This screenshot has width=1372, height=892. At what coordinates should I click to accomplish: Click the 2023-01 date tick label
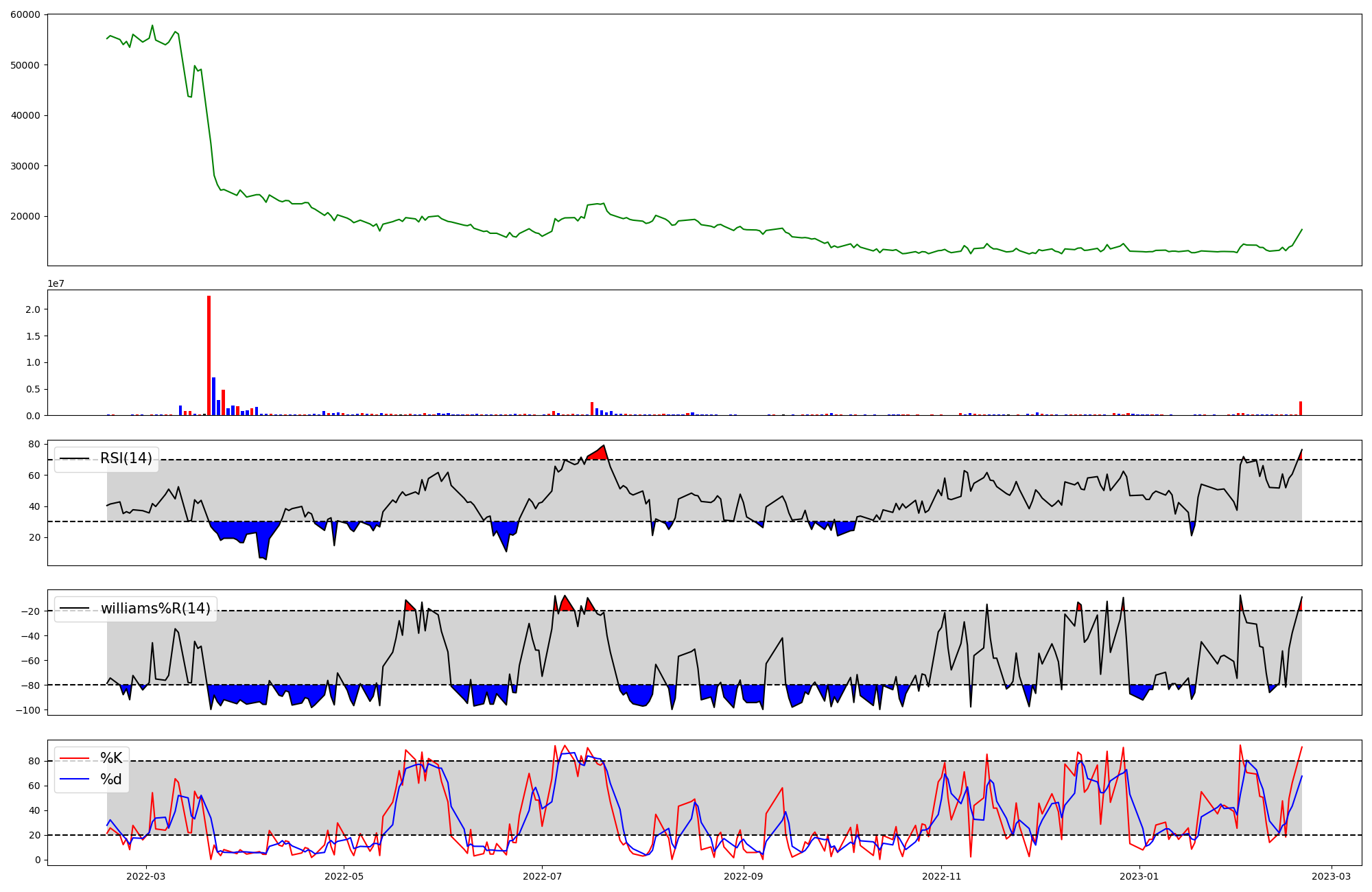point(1139,876)
